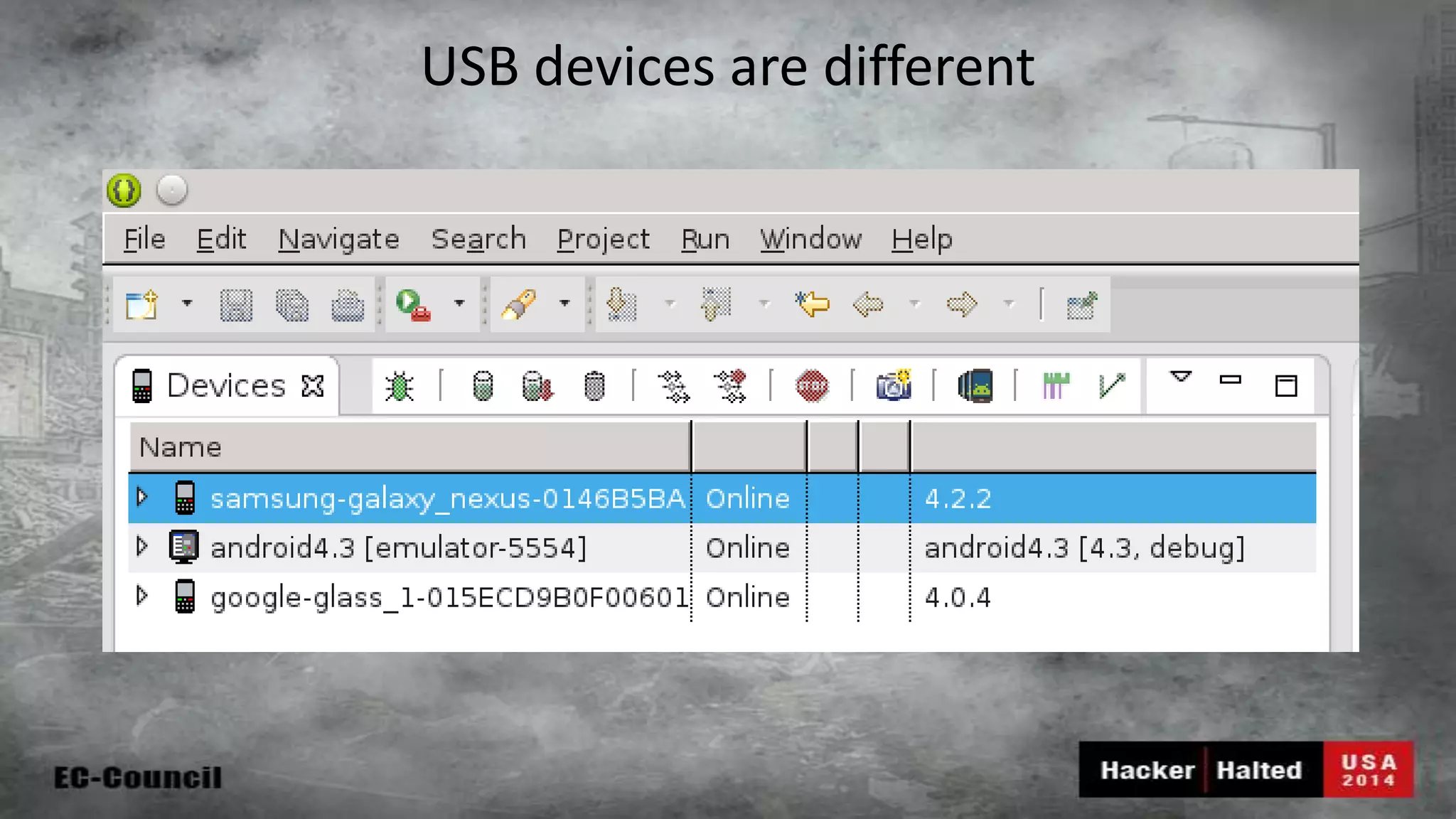Click the Cause GC trash icon

coord(594,386)
